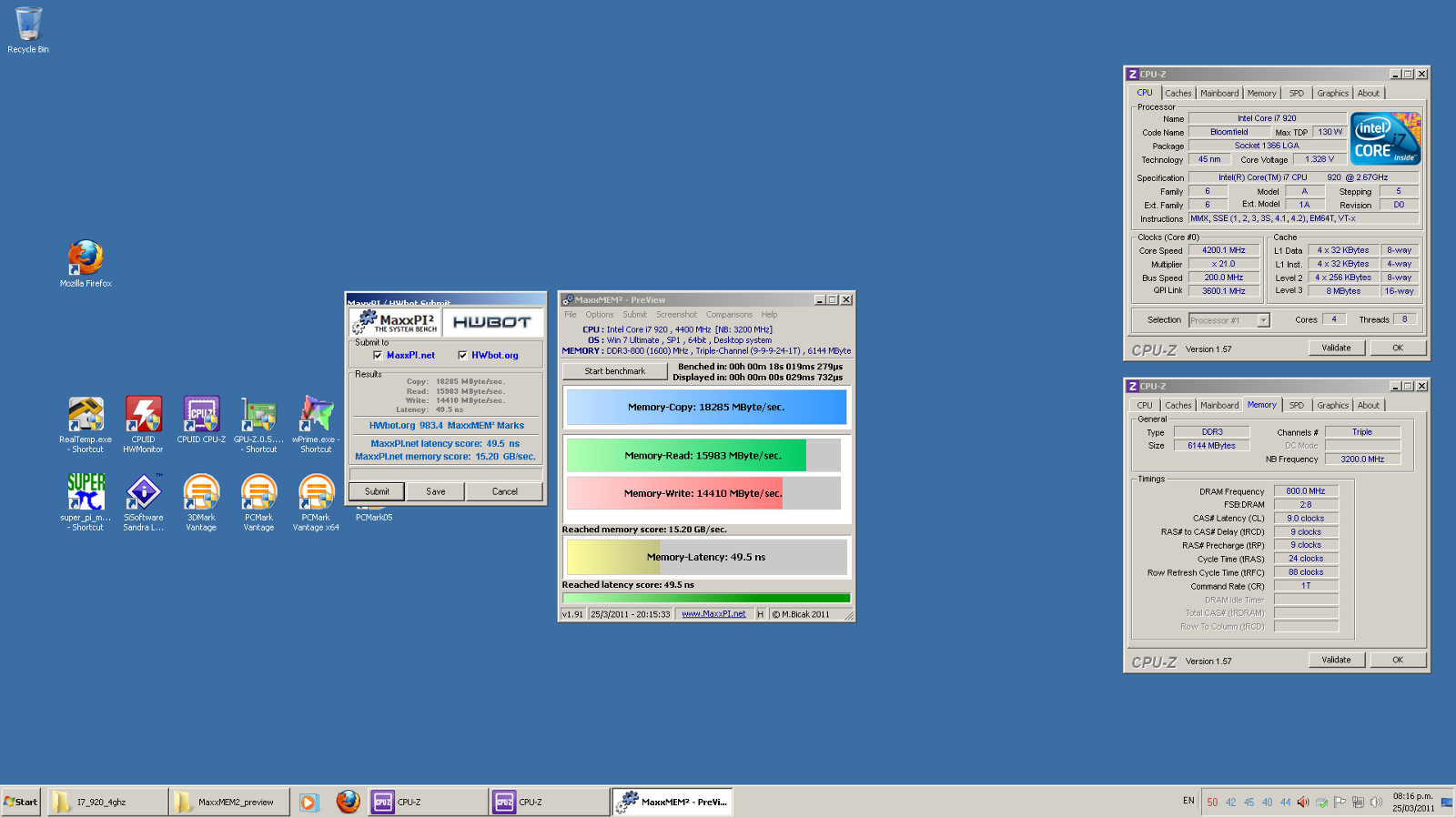The image size is (1456, 818).
Task: Switch to SPD tab in upper CPU-Z
Action: pos(1297,94)
